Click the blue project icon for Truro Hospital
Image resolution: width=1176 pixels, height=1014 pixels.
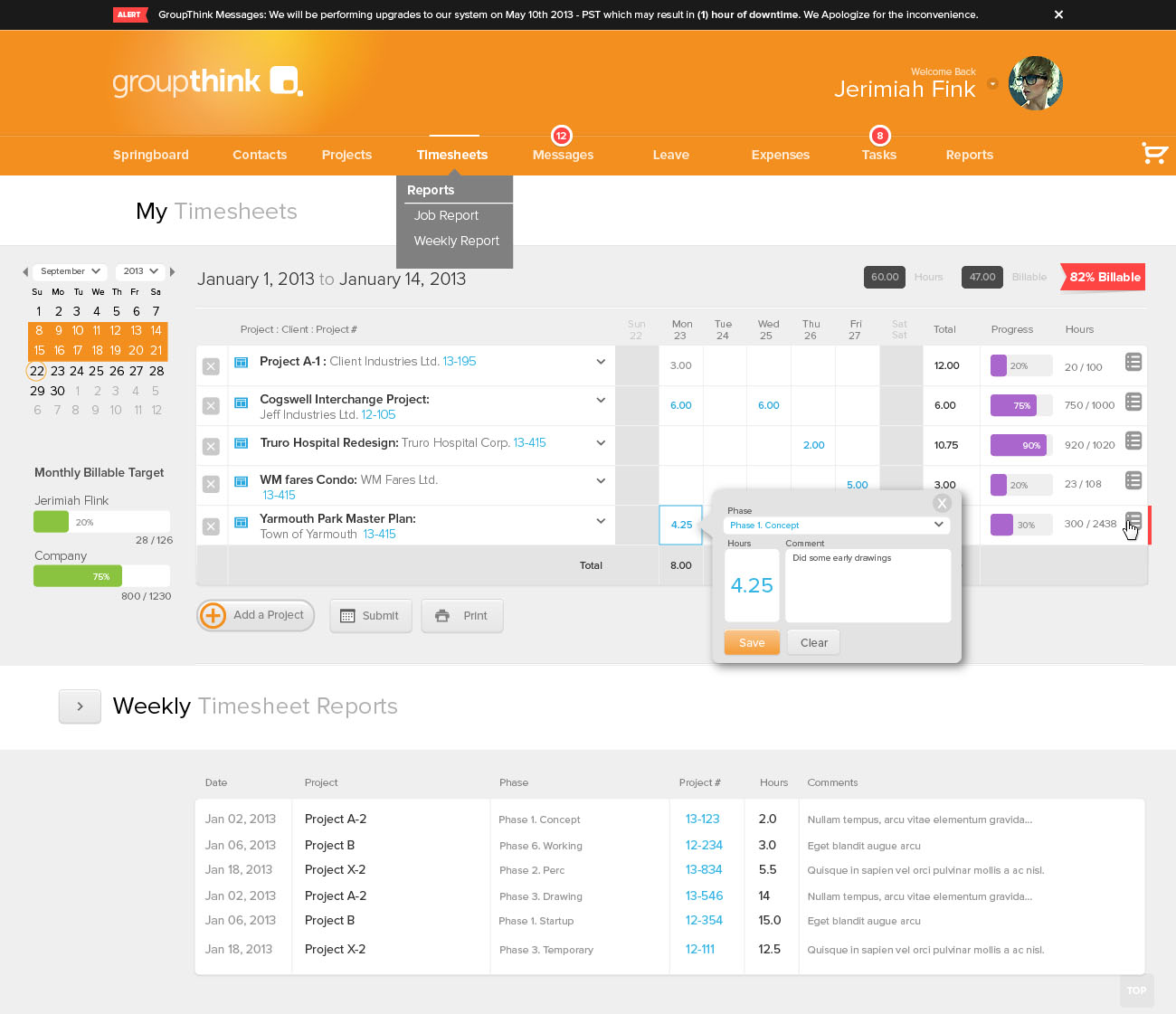(x=242, y=443)
